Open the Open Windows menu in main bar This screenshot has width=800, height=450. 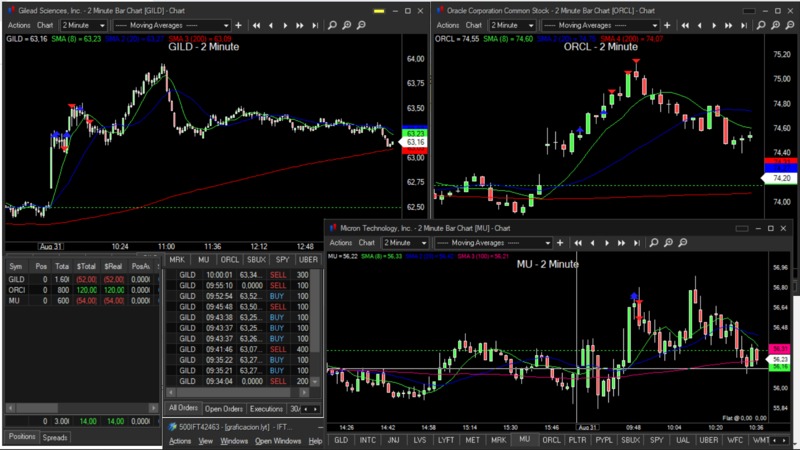point(277,440)
